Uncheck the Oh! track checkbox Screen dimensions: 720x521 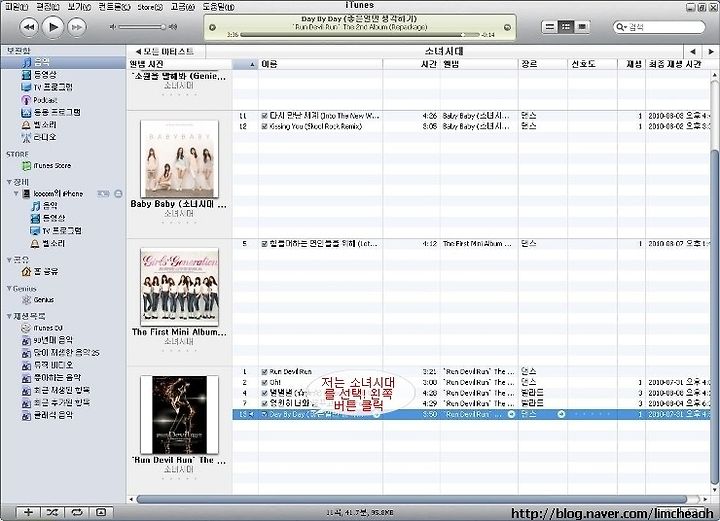click(x=264, y=382)
